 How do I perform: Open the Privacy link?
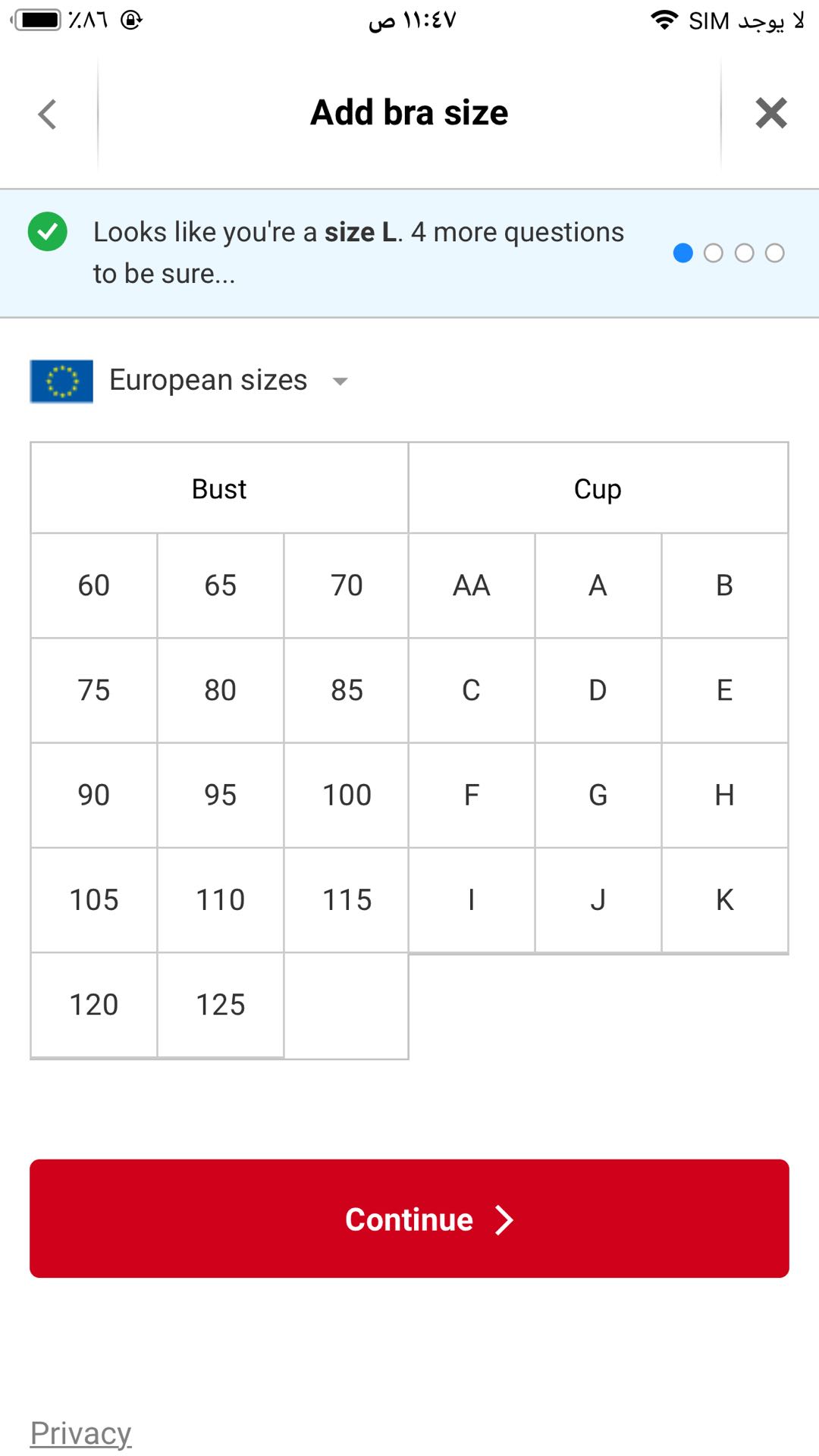(81, 1432)
